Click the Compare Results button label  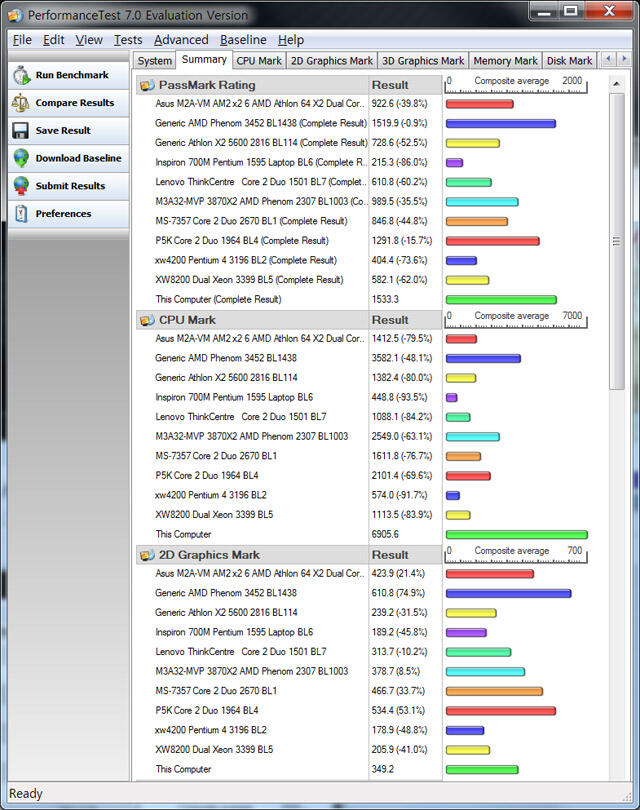(x=75, y=103)
